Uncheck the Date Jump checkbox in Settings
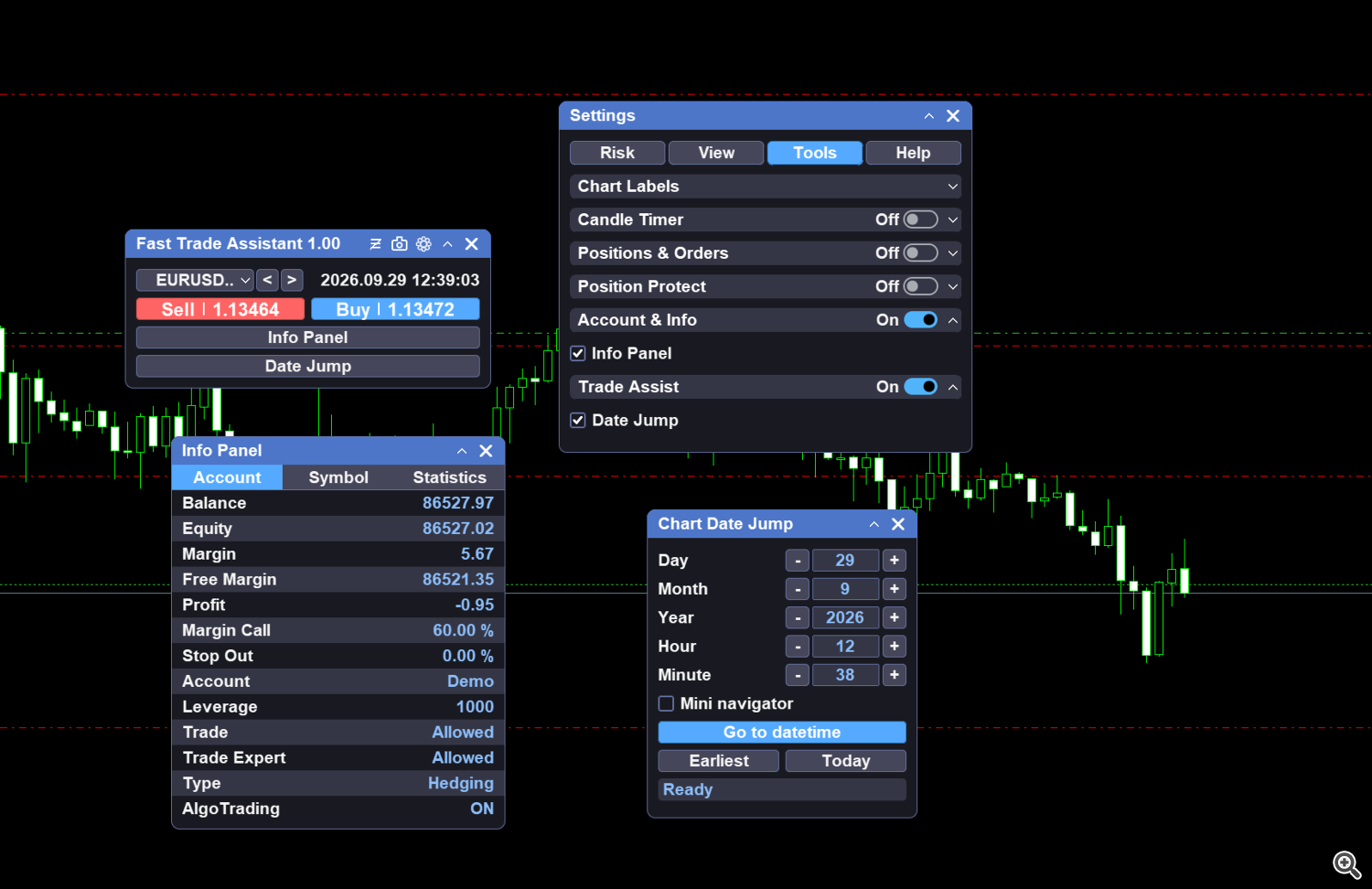This screenshot has height=889, width=1372. (x=578, y=421)
